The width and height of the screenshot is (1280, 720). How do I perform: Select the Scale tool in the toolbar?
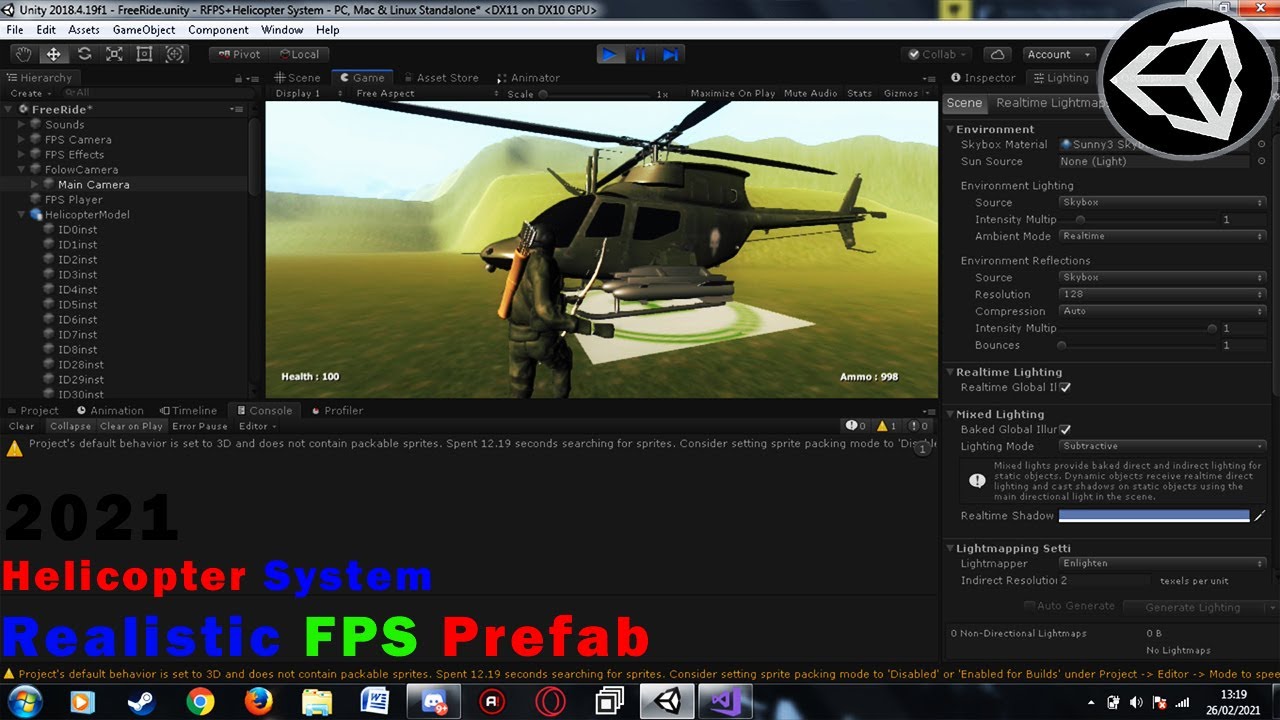[x=114, y=54]
